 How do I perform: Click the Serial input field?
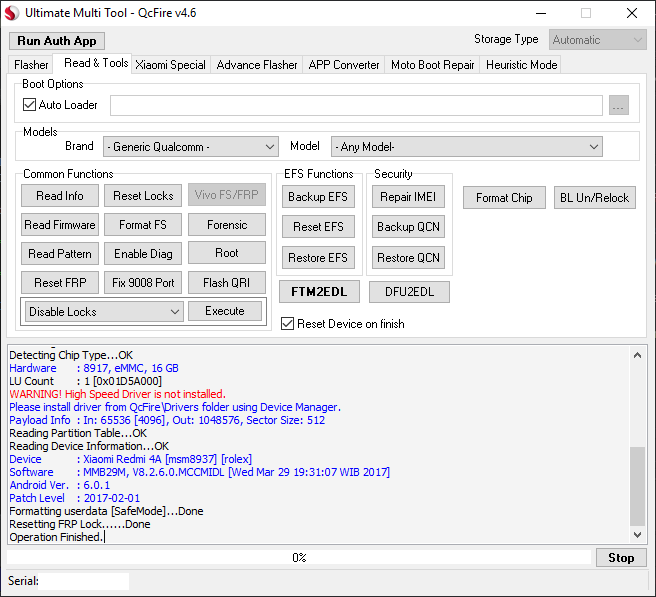[x=84, y=581]
